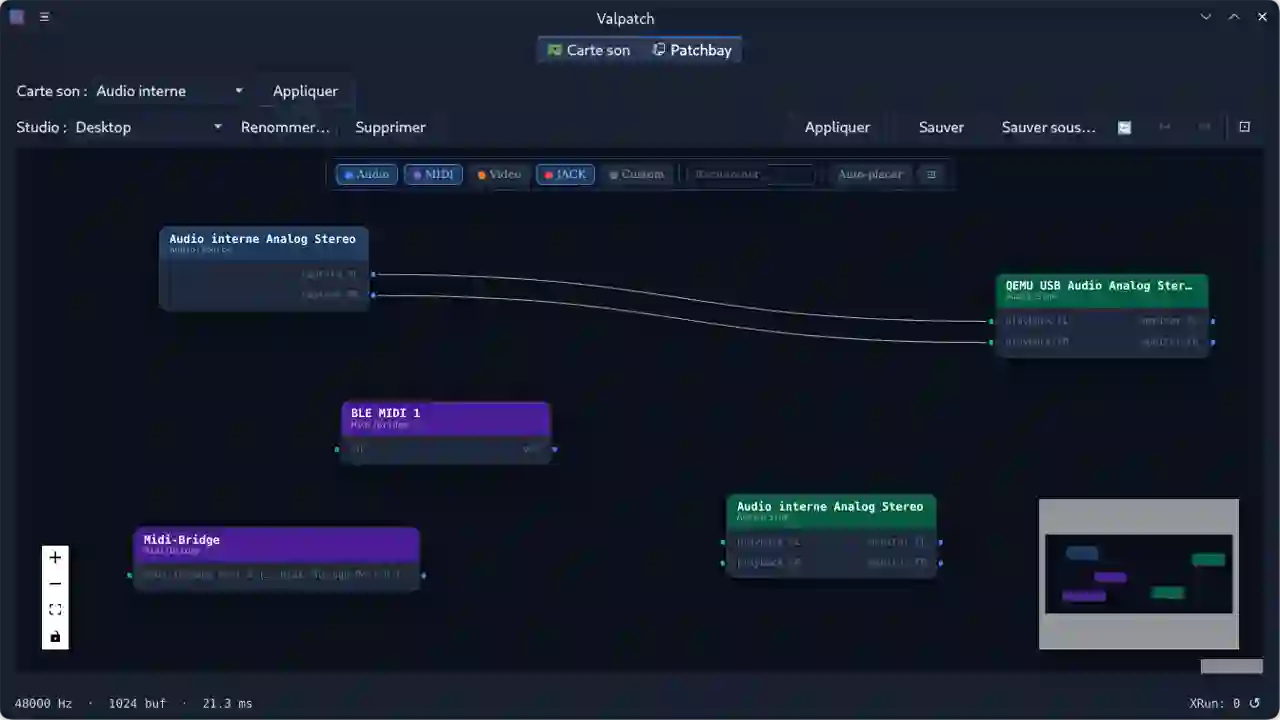1280x720 pixels.
Task: Click the Supprimer button
Action: coord(390,127)
